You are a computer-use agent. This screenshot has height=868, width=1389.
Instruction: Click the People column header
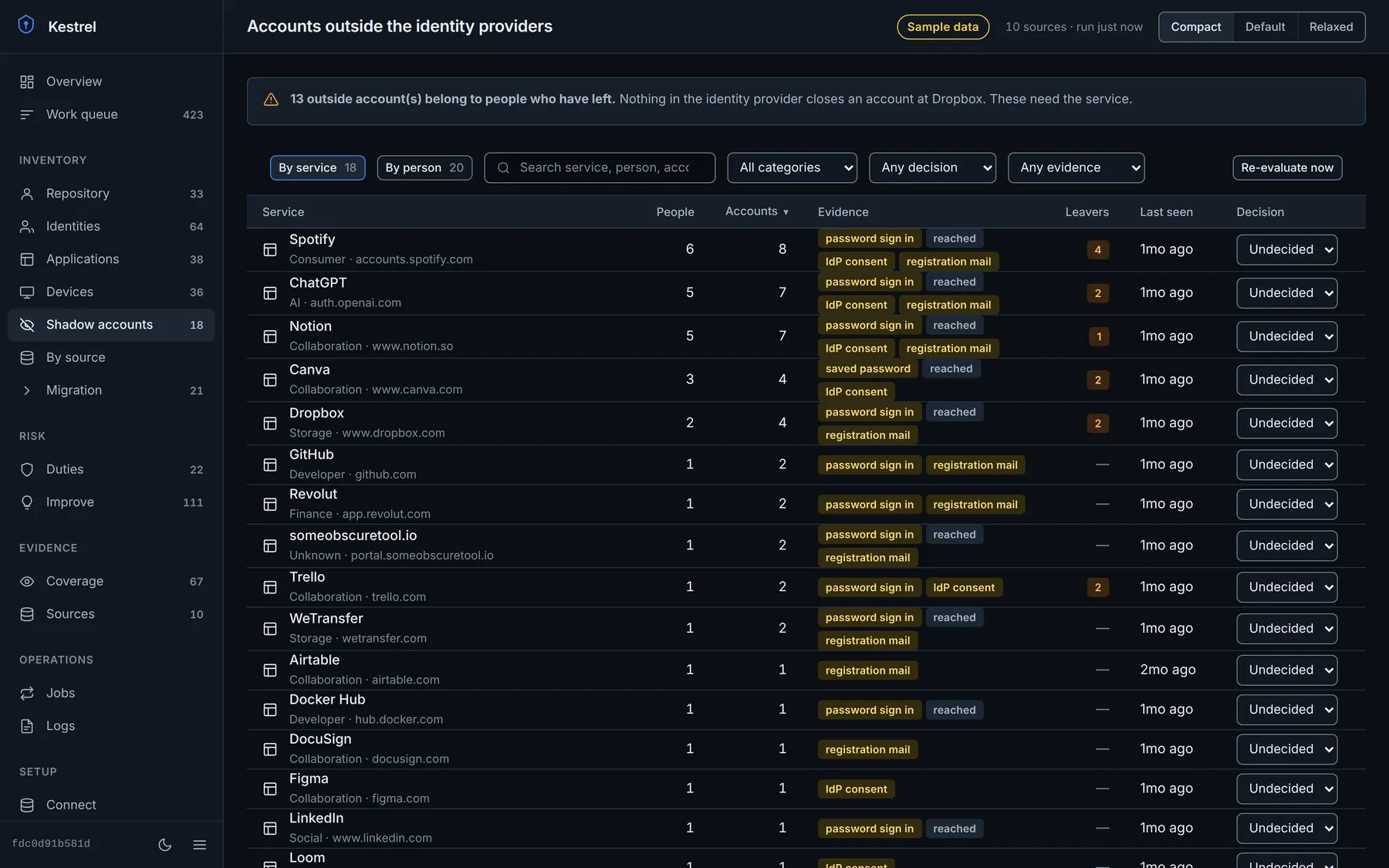coord(675,212)
